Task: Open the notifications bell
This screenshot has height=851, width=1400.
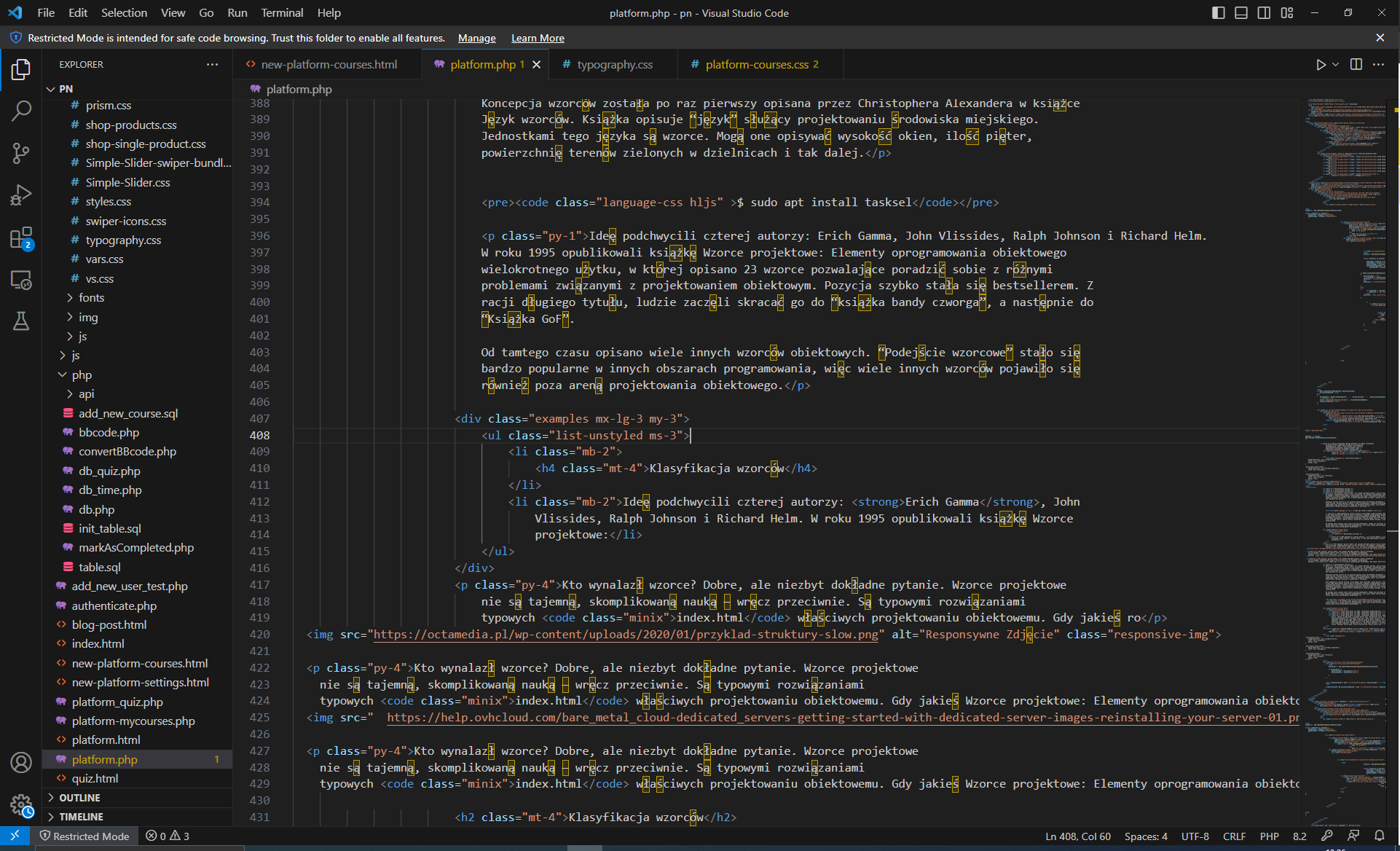Action: coord(1379,836)
